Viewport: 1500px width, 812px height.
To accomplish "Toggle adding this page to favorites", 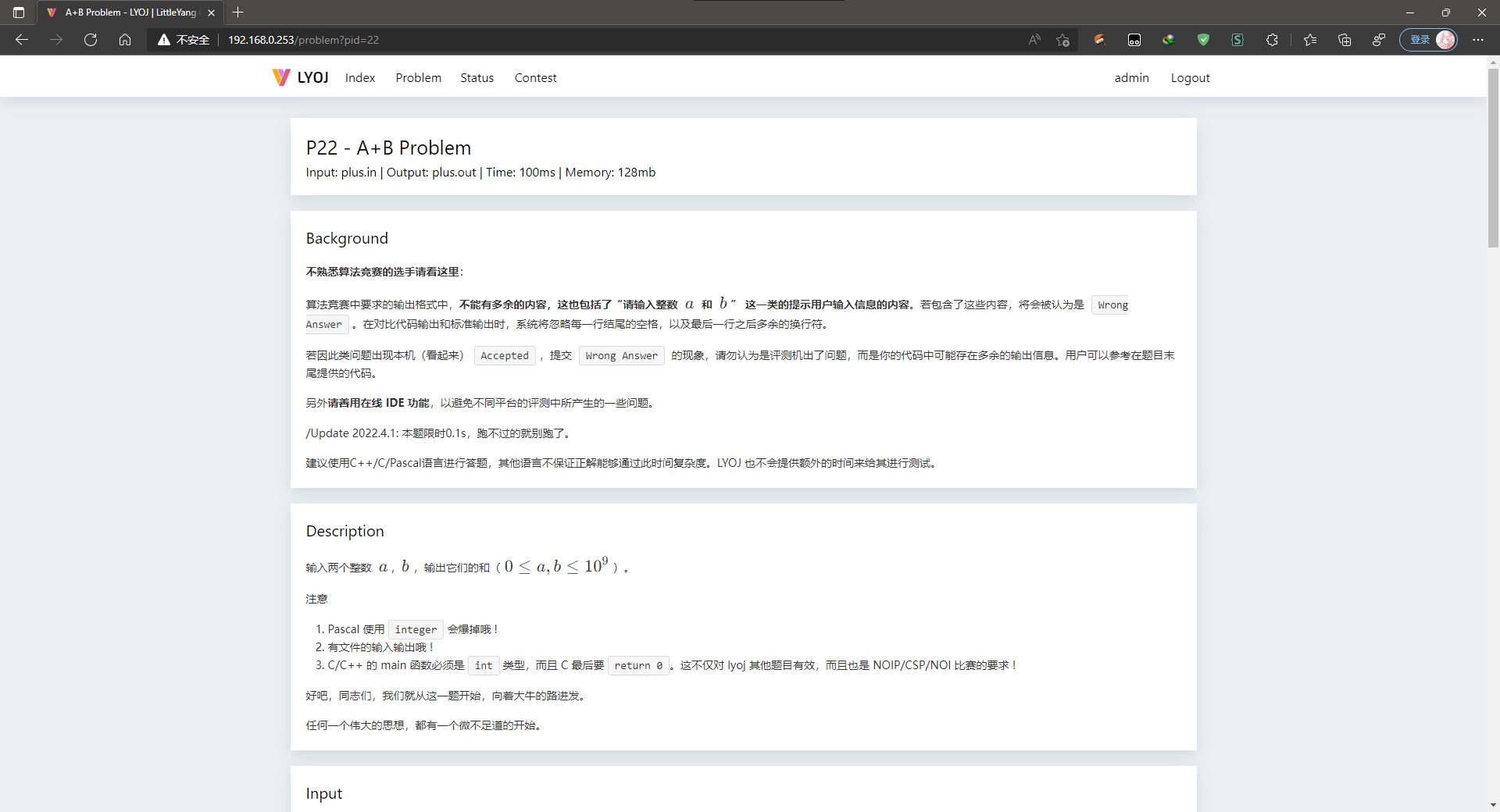I will coord(1062,40).
